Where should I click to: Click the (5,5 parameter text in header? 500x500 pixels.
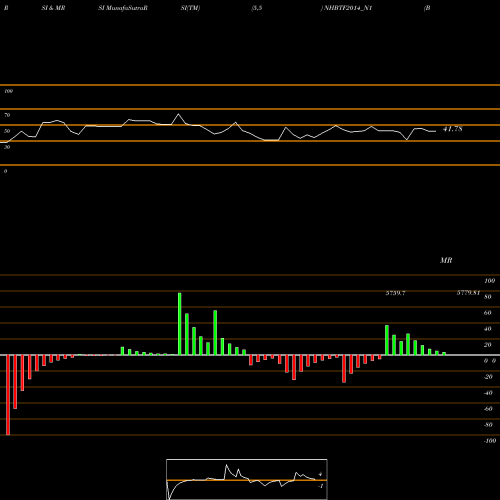pyautogui.click(x=257, y=8)
